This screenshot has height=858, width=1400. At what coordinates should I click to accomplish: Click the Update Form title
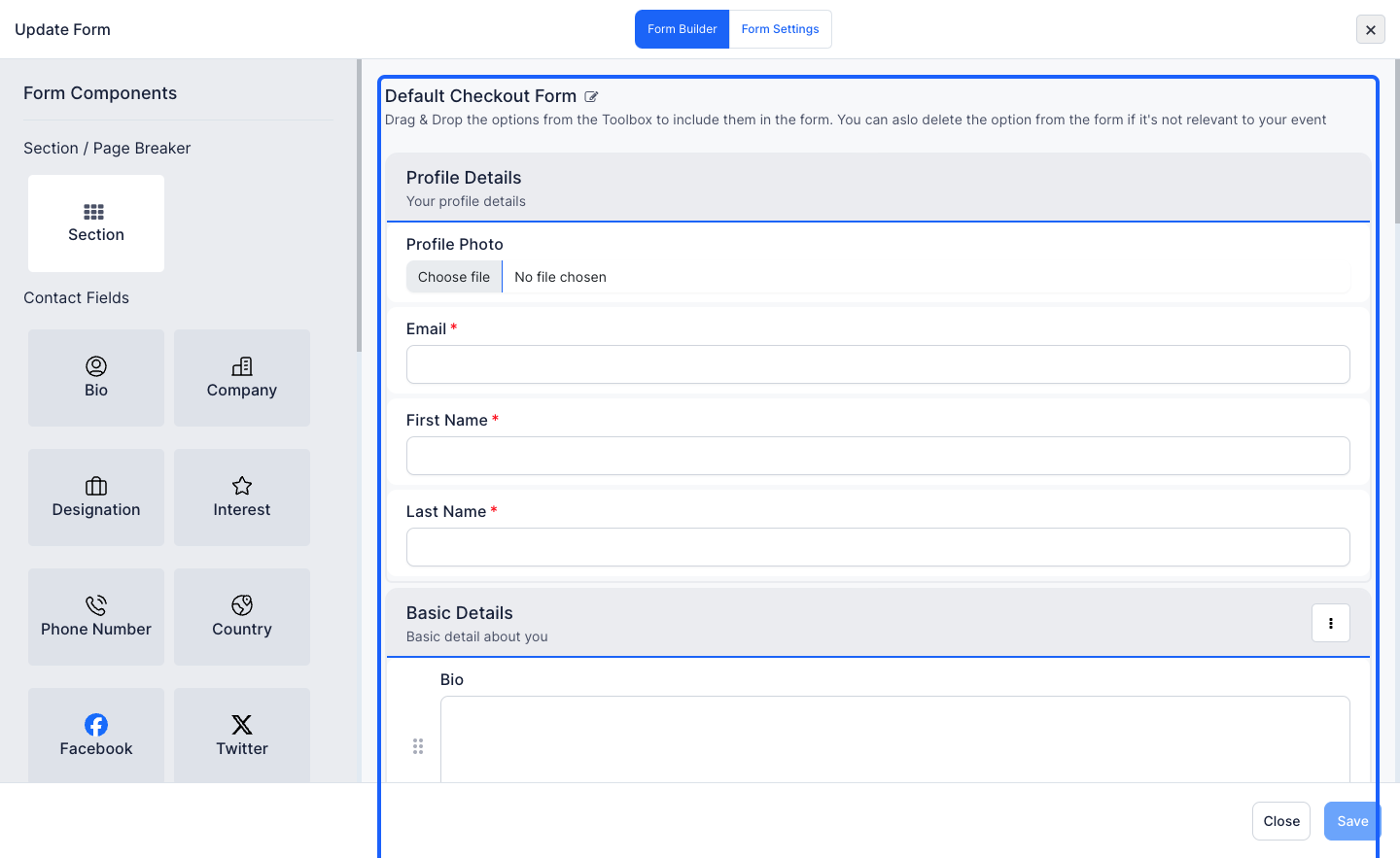(62, 30)
